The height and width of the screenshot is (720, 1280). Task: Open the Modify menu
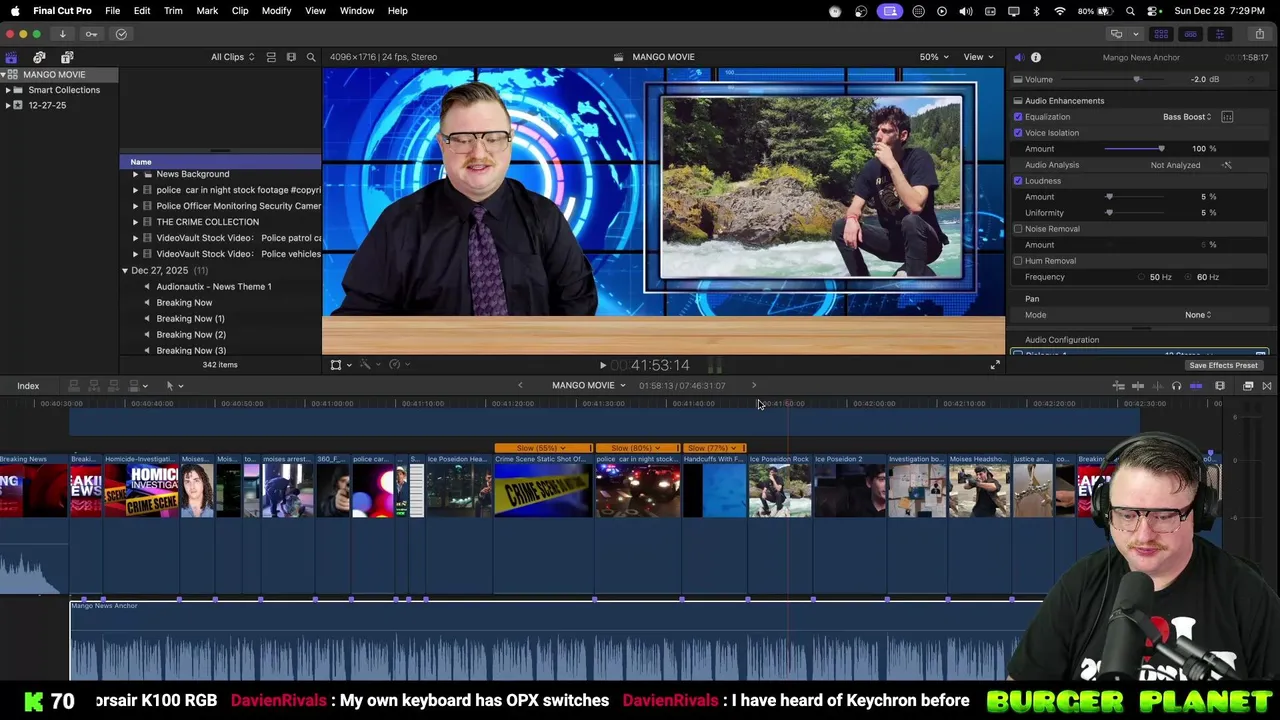tap(277, 11)
